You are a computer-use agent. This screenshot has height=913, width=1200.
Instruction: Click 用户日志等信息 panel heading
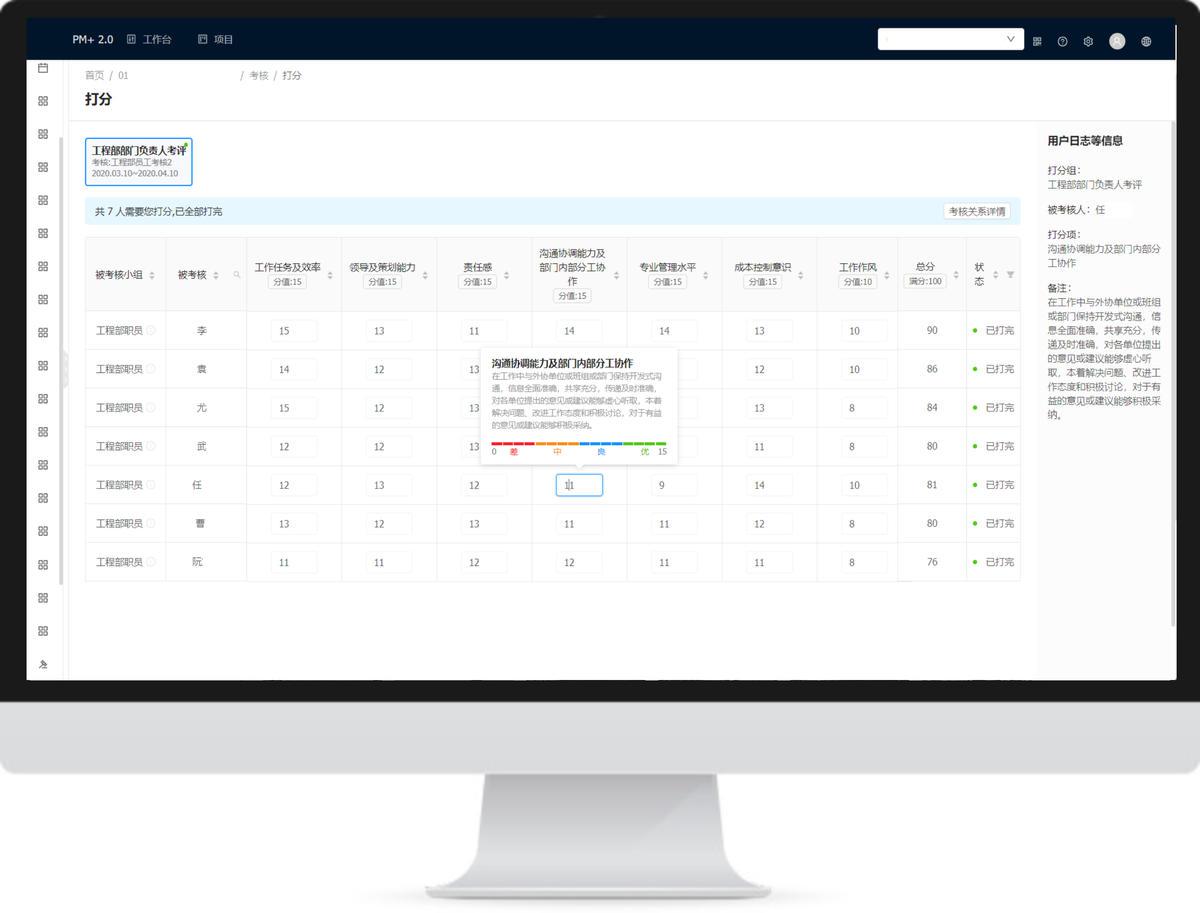pyautogui.click(x=1085, y=141)
